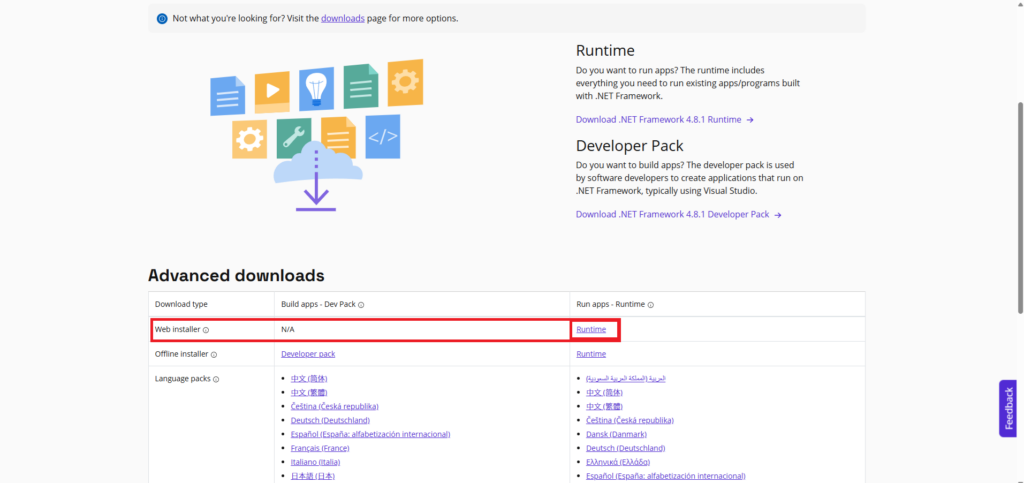This screenshot has height=483, width=1024.
Task: Open the downloads page link in the banner
Action: 342,18
